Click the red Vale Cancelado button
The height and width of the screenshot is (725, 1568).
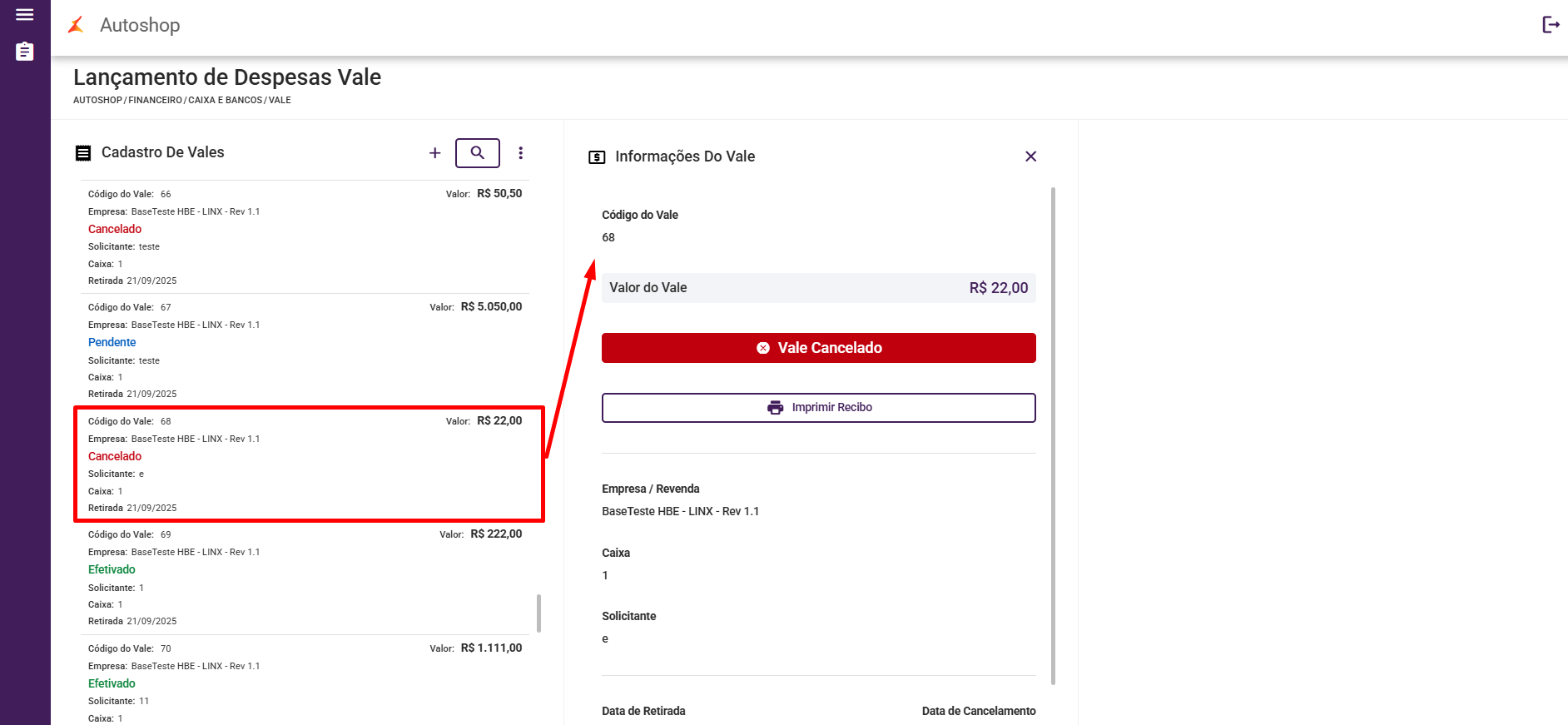(818, 348)
